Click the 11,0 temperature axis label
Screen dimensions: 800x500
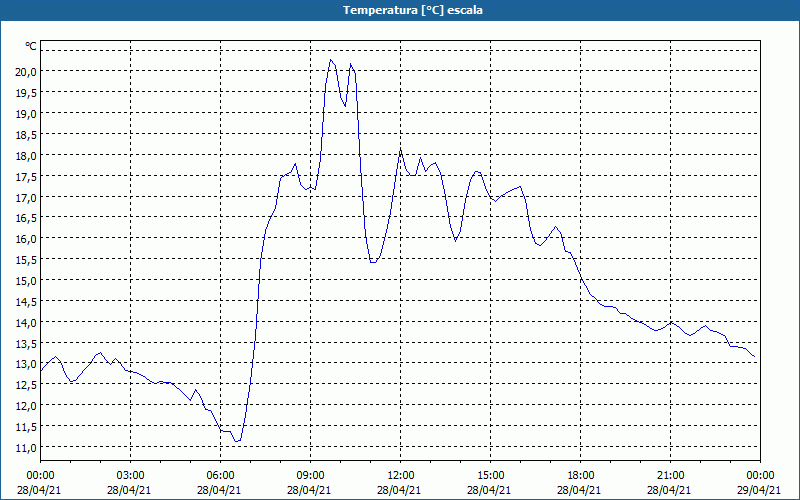pyautogui.click(x=26, y=448)
